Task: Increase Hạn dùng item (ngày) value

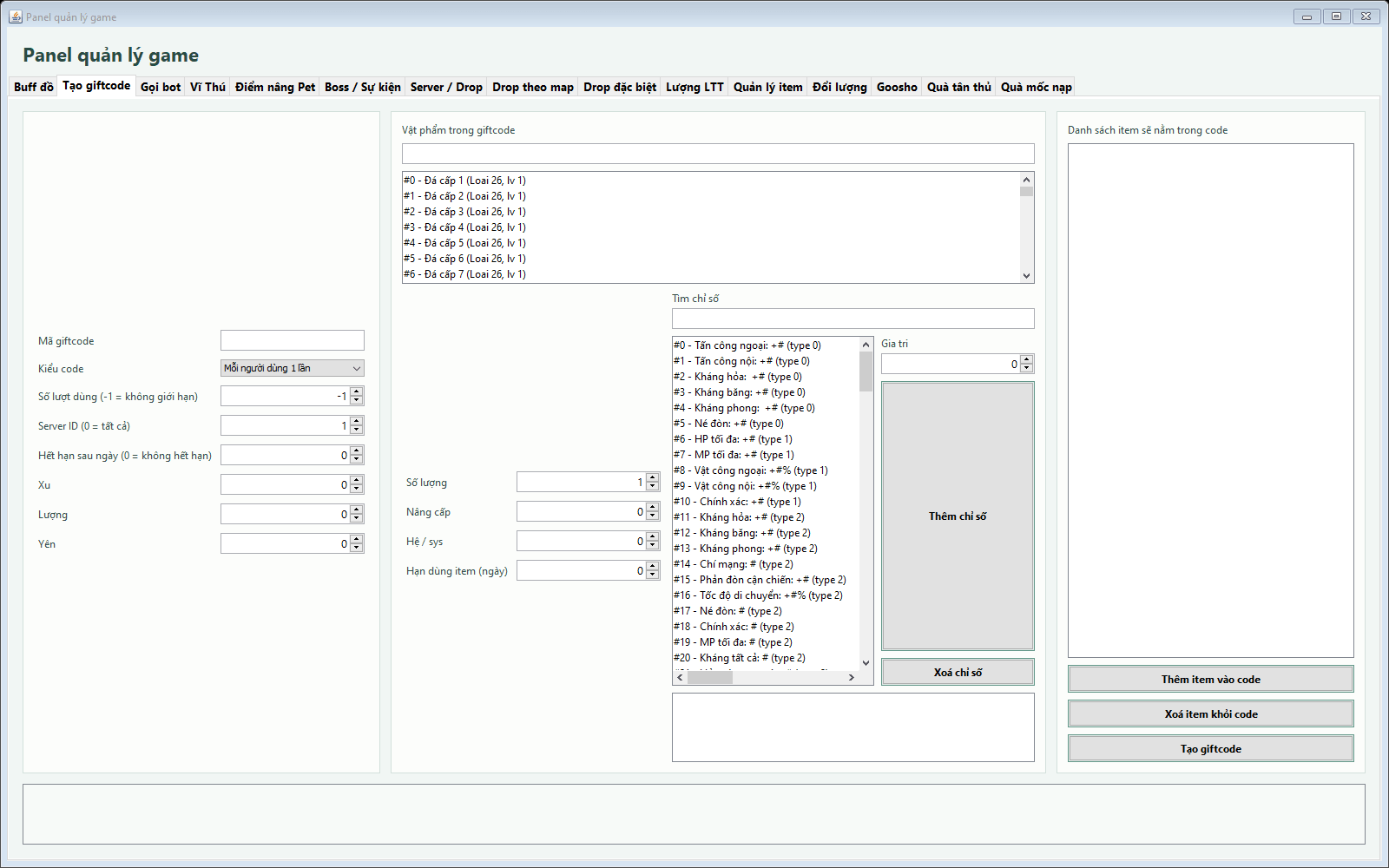Action: coord(653,566)
